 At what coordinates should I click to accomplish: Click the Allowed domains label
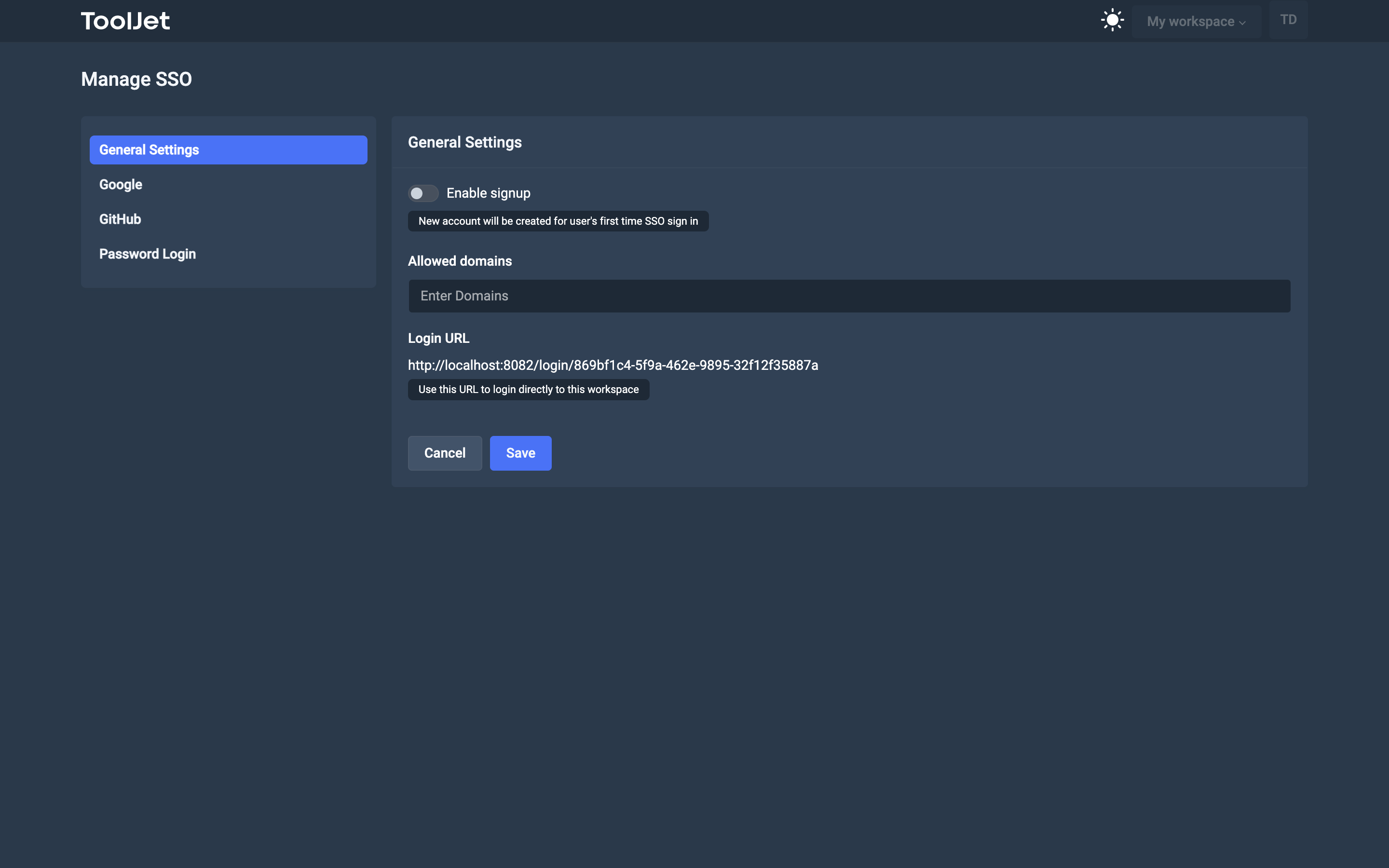tap(459, 261)
